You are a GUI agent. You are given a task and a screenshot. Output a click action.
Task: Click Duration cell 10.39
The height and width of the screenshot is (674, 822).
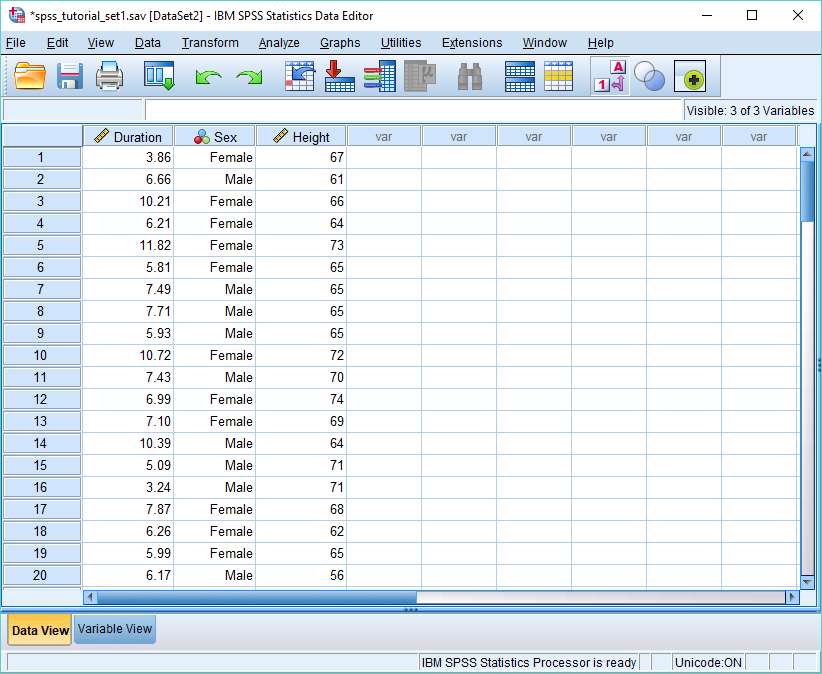pos(128,443)
